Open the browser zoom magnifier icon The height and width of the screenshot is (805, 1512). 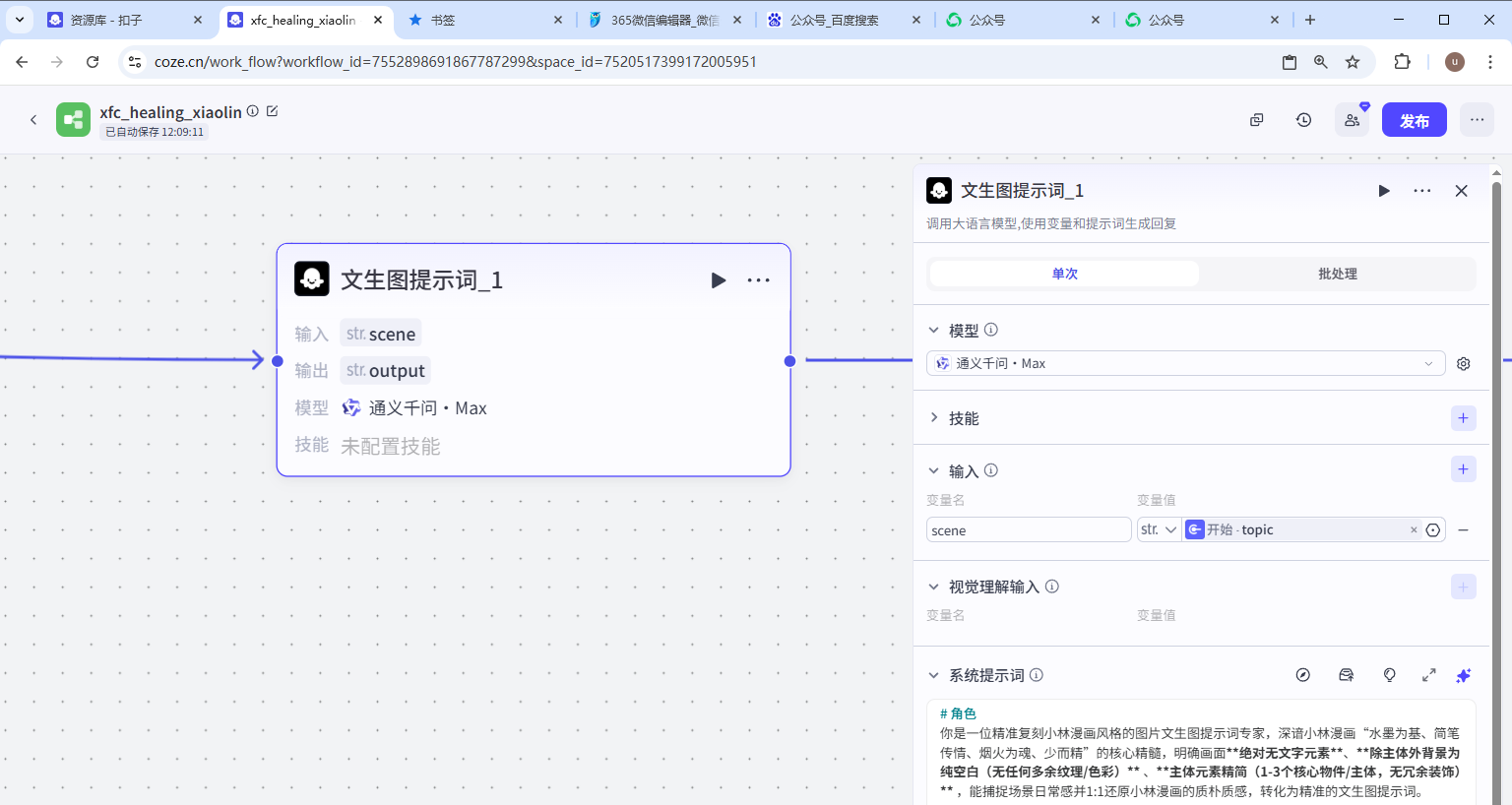(1321, 62)
